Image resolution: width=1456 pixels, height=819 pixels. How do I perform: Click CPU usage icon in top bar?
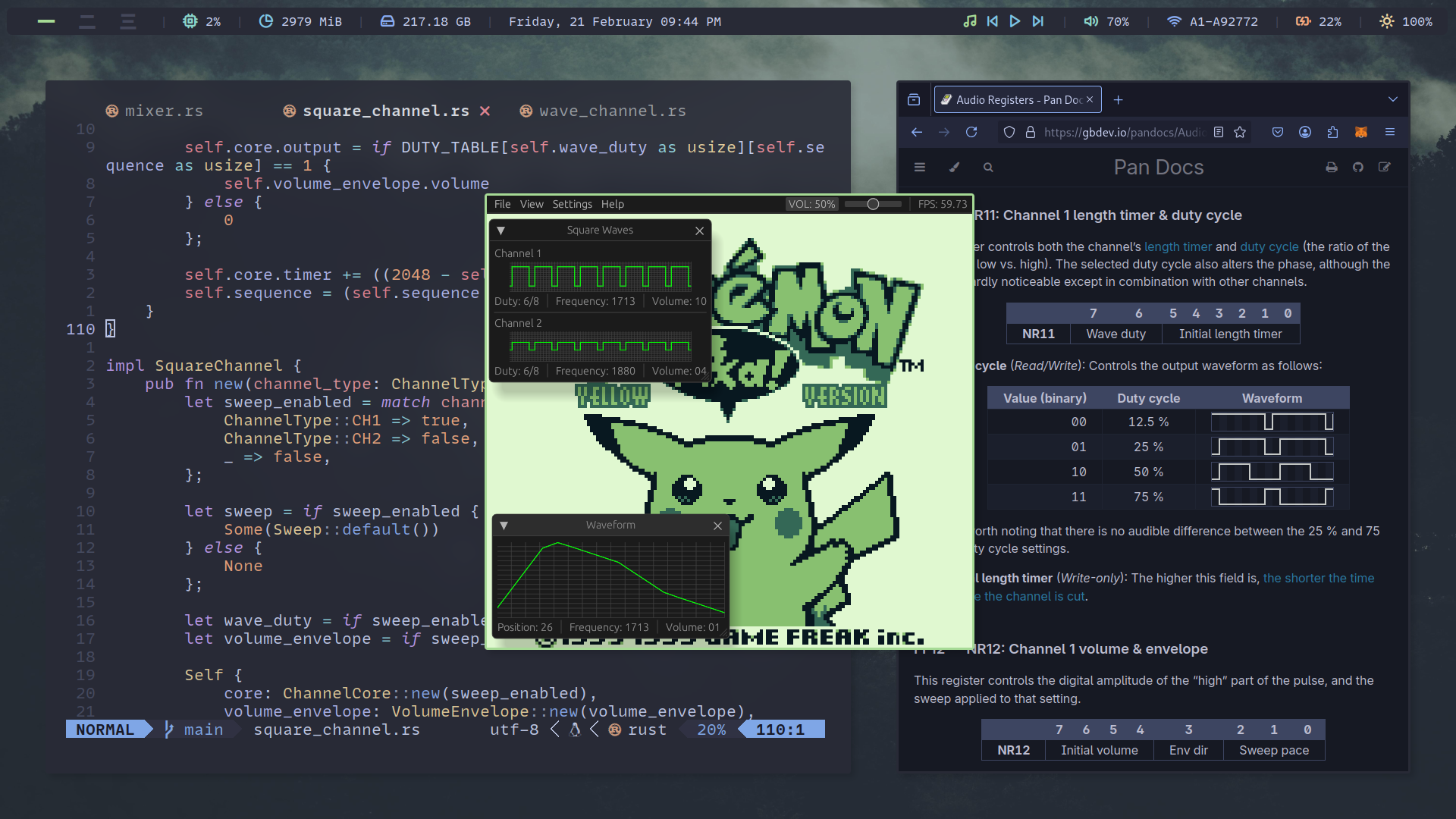[x=190, y=21]
